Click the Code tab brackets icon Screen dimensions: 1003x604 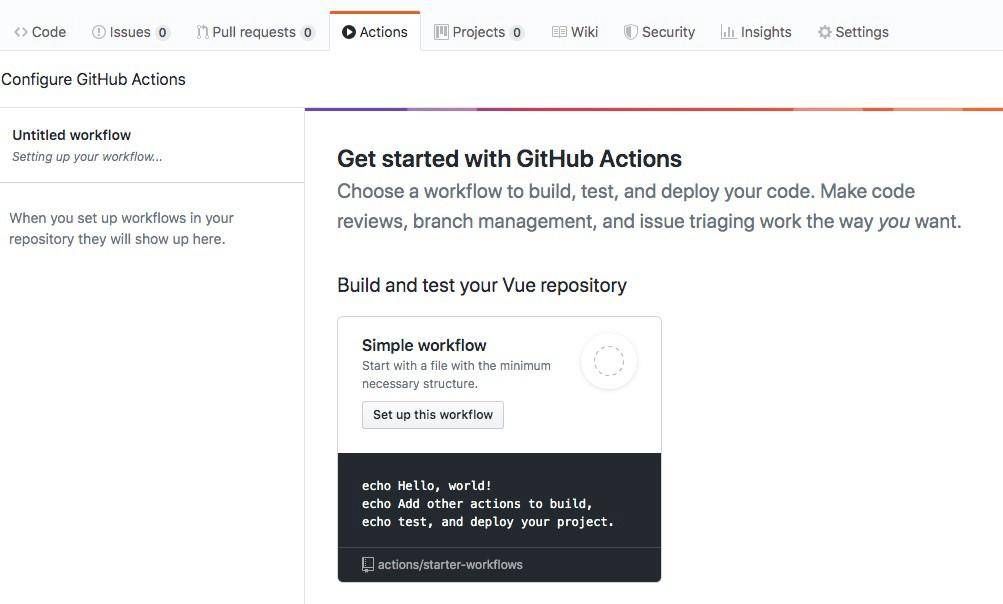coord(20,32)
